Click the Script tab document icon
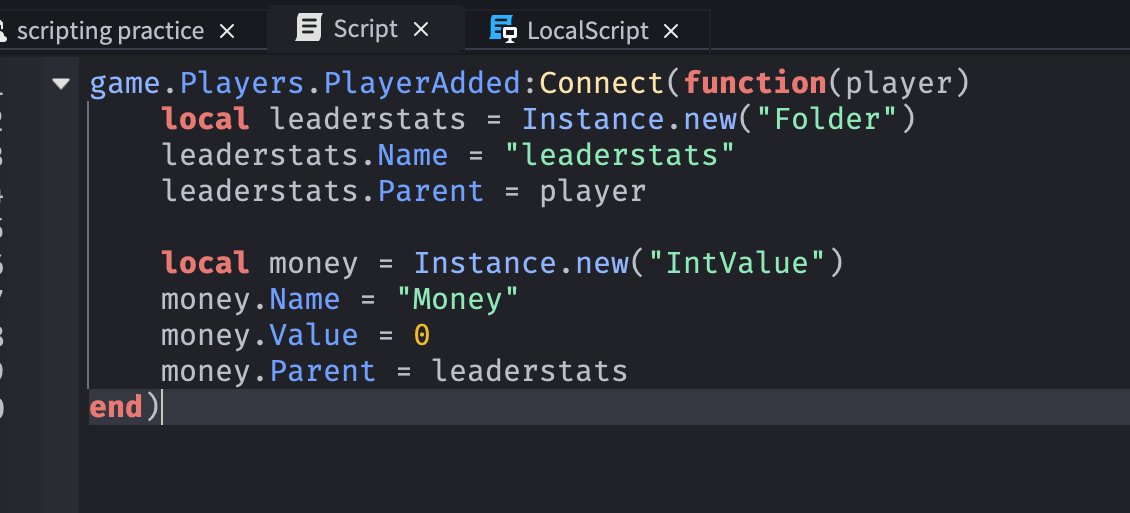Screen dimensions: 1130x513 point(308,29)
